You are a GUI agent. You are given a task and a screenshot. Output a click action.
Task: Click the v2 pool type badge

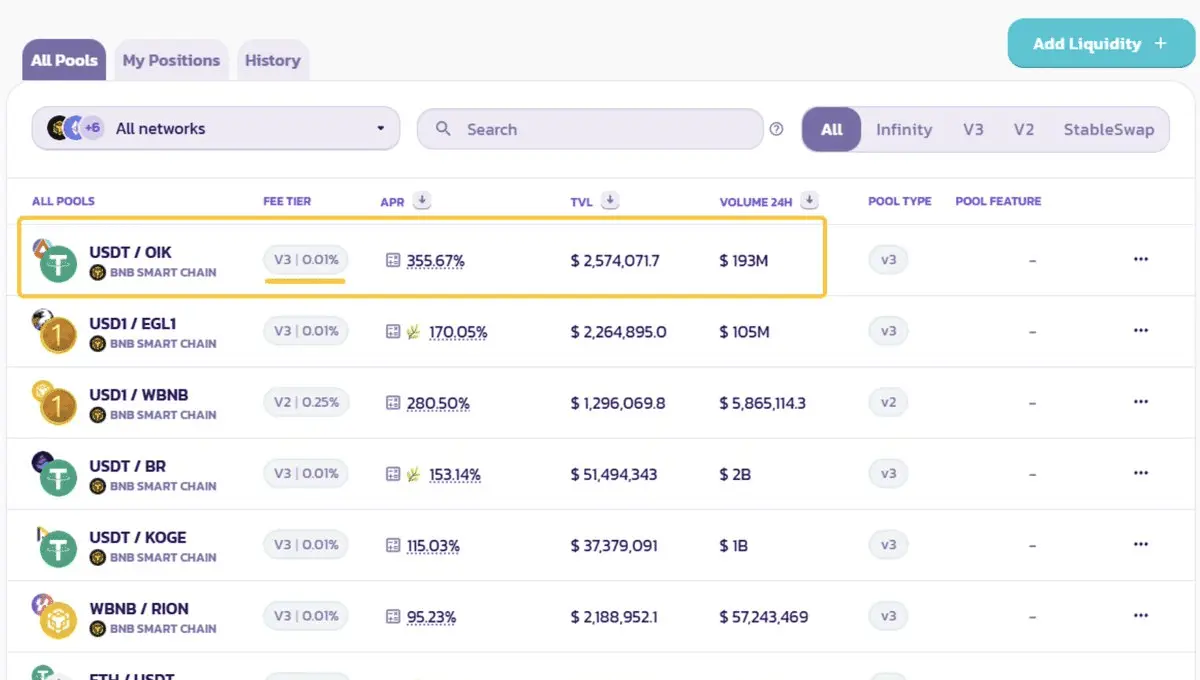pyautogui.click(x=888, y=402)
